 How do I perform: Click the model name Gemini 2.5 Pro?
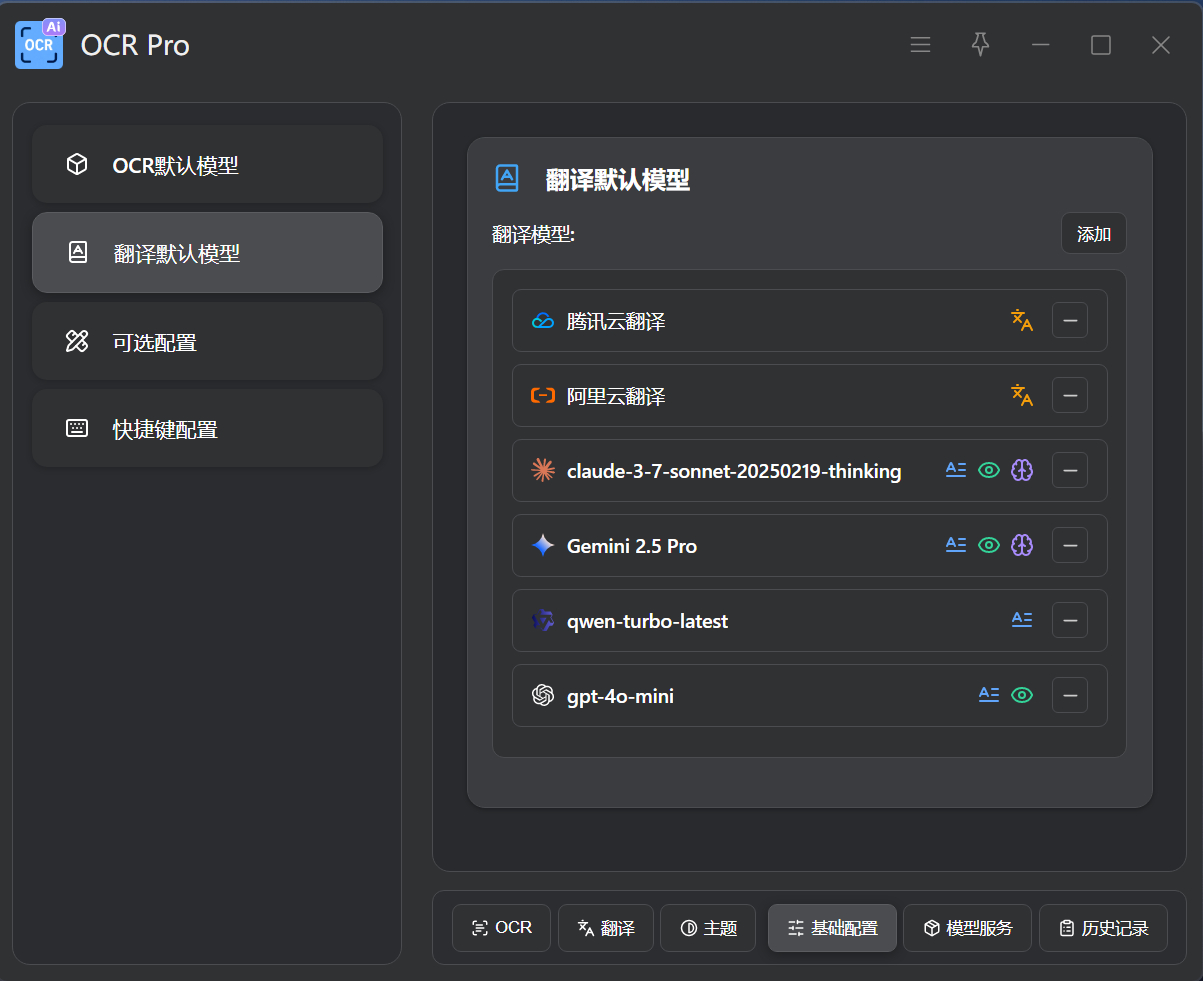click(x=632, y=546)
